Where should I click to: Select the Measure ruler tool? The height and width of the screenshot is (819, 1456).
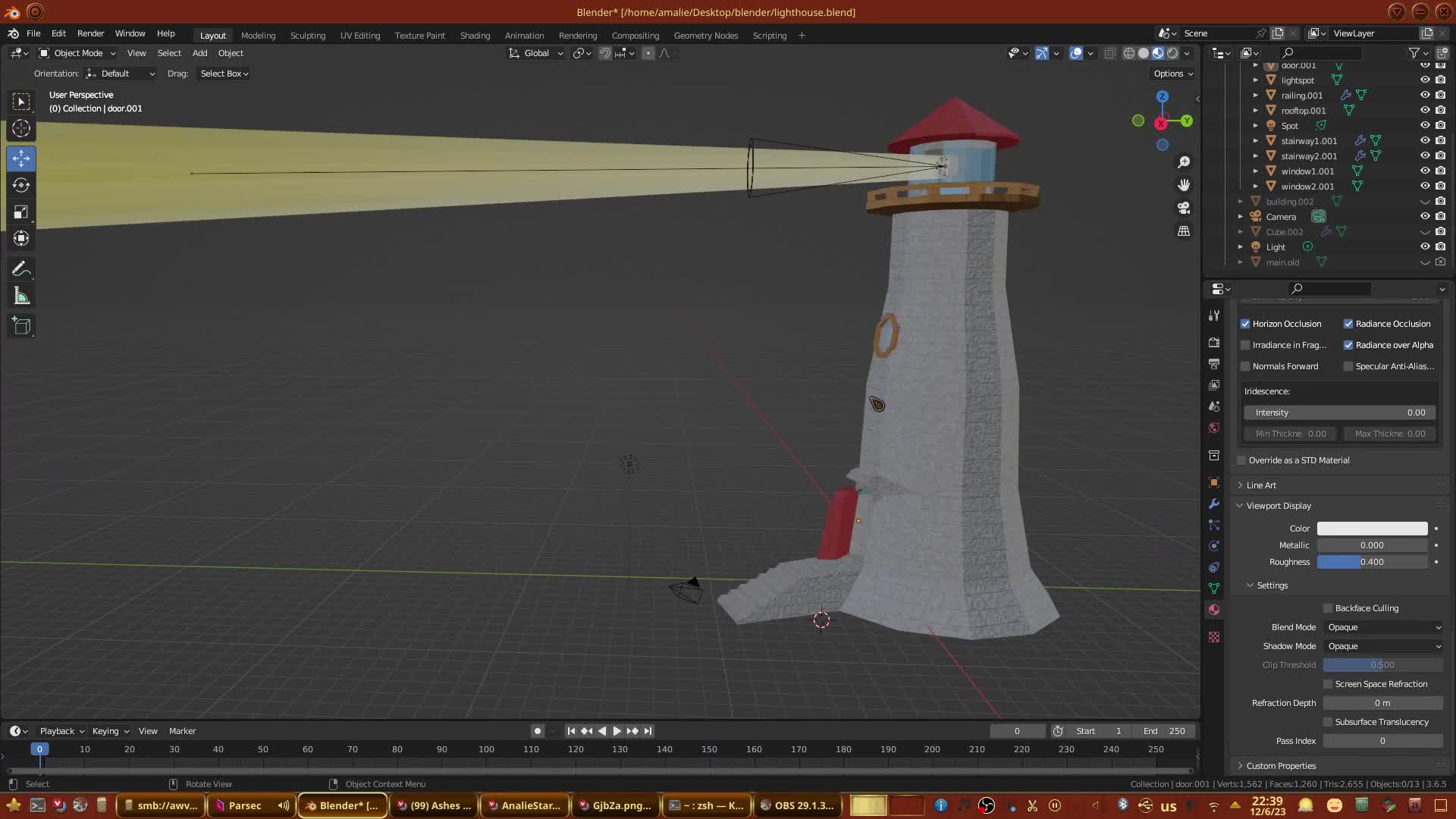tap(21, 297)
